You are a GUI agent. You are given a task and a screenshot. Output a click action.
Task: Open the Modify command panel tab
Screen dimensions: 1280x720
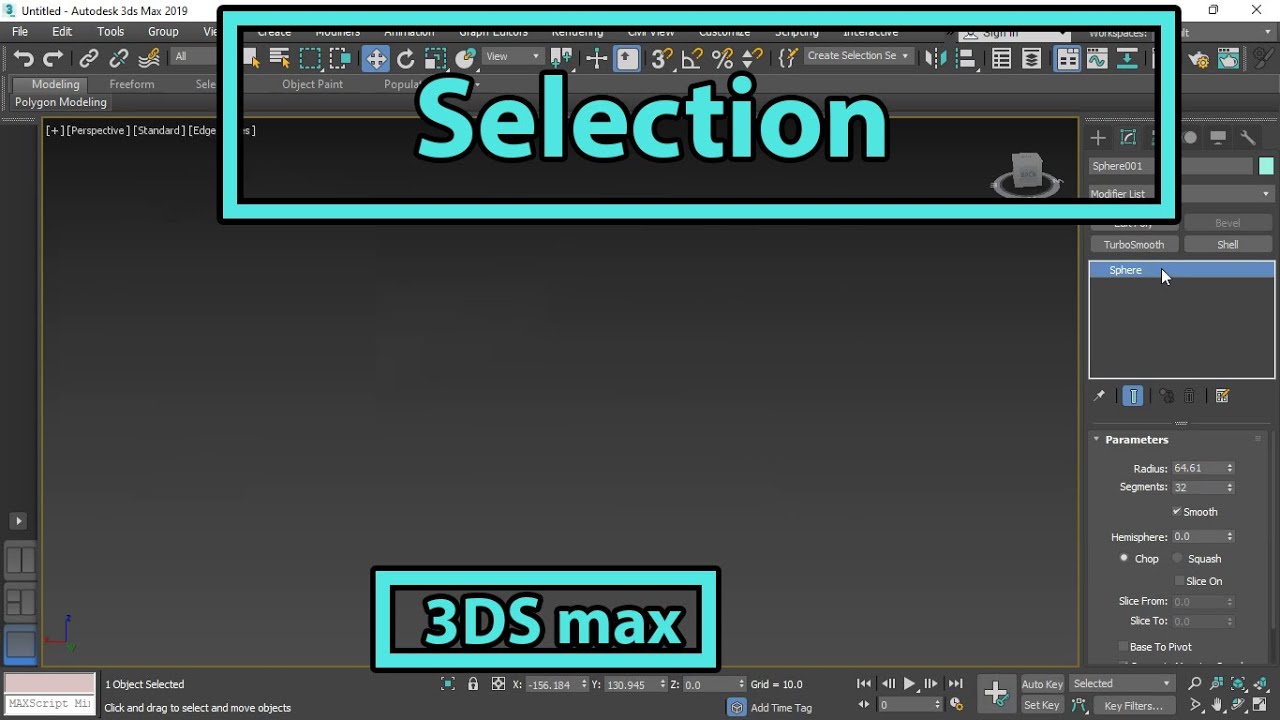pos(1128,138)
